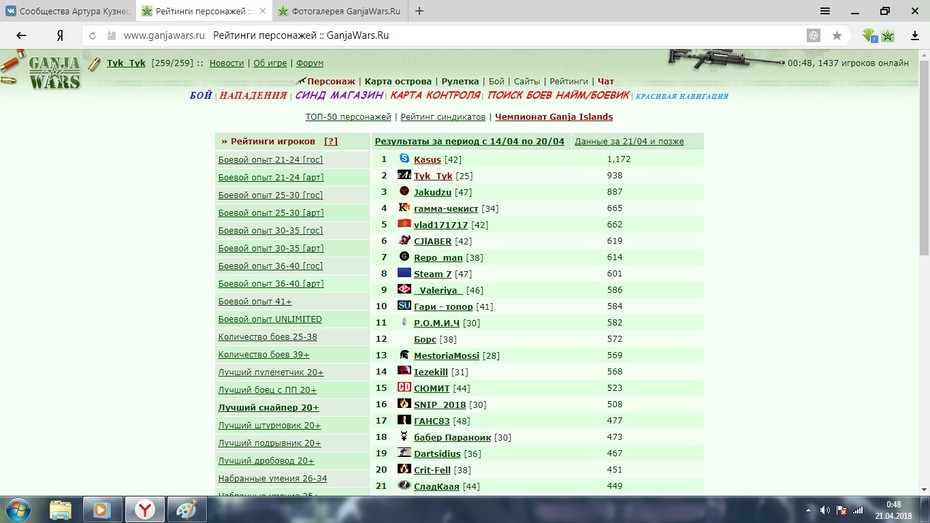Image resolution: width=930 pixels, height=523 pixels.
Task: Open Paint from the taskbar
Action: 187,510
